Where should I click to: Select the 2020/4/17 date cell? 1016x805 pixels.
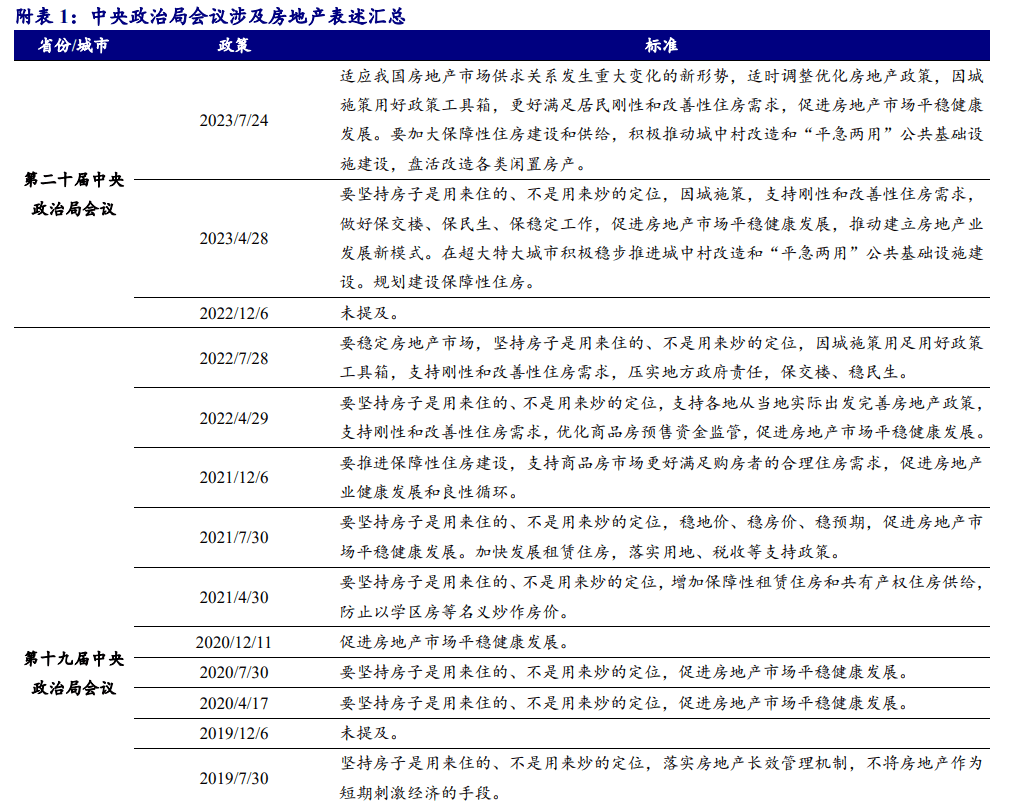click(234, 702)
